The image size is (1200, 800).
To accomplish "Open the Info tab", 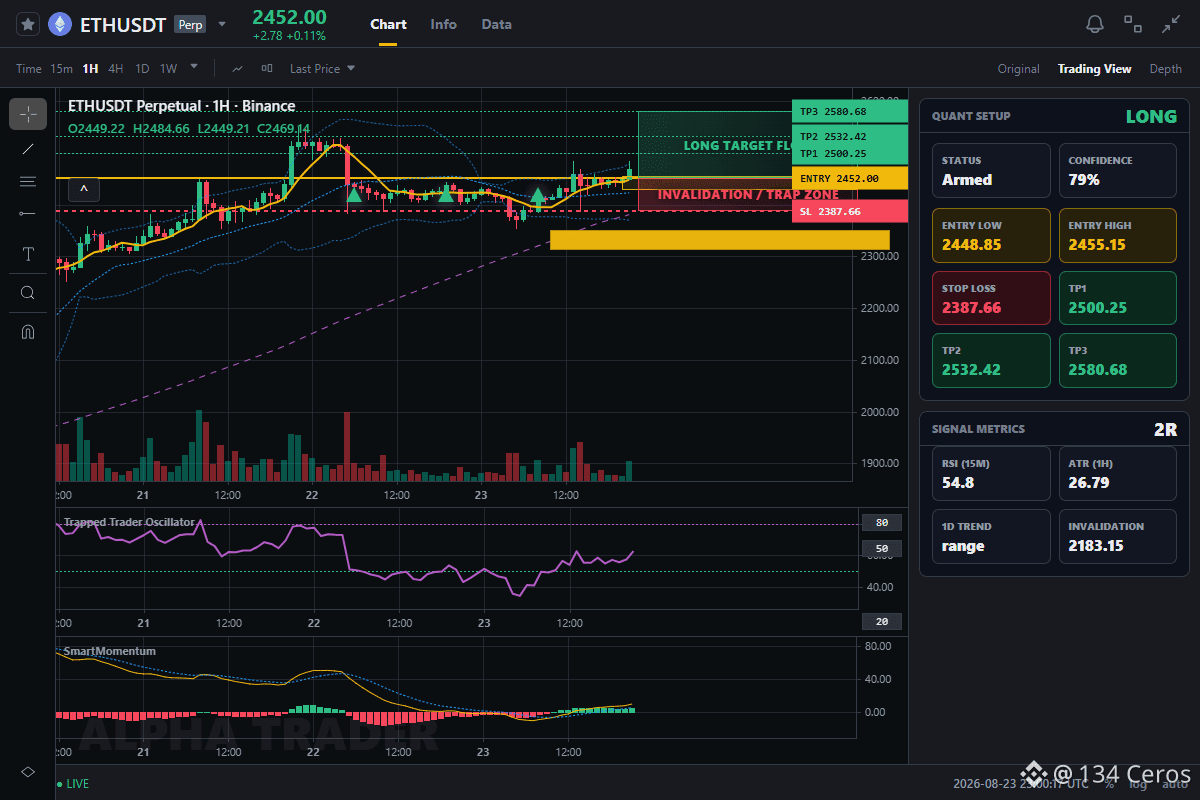I will click(x=444, y=24).
